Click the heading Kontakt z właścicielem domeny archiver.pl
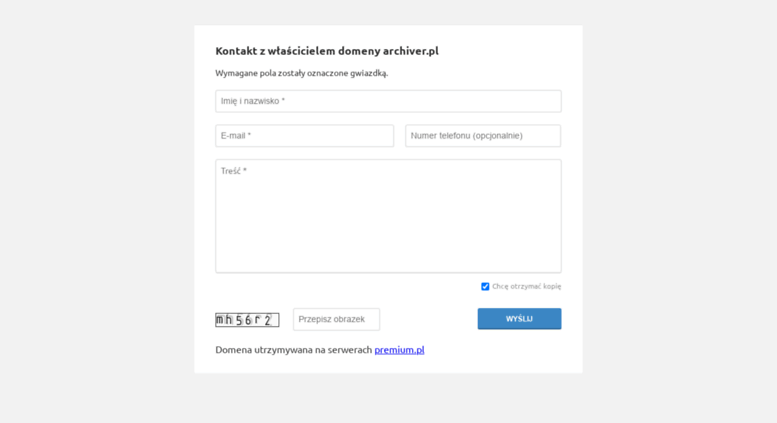The height and width of the screenshot is (423, 777). pos(327,51)
